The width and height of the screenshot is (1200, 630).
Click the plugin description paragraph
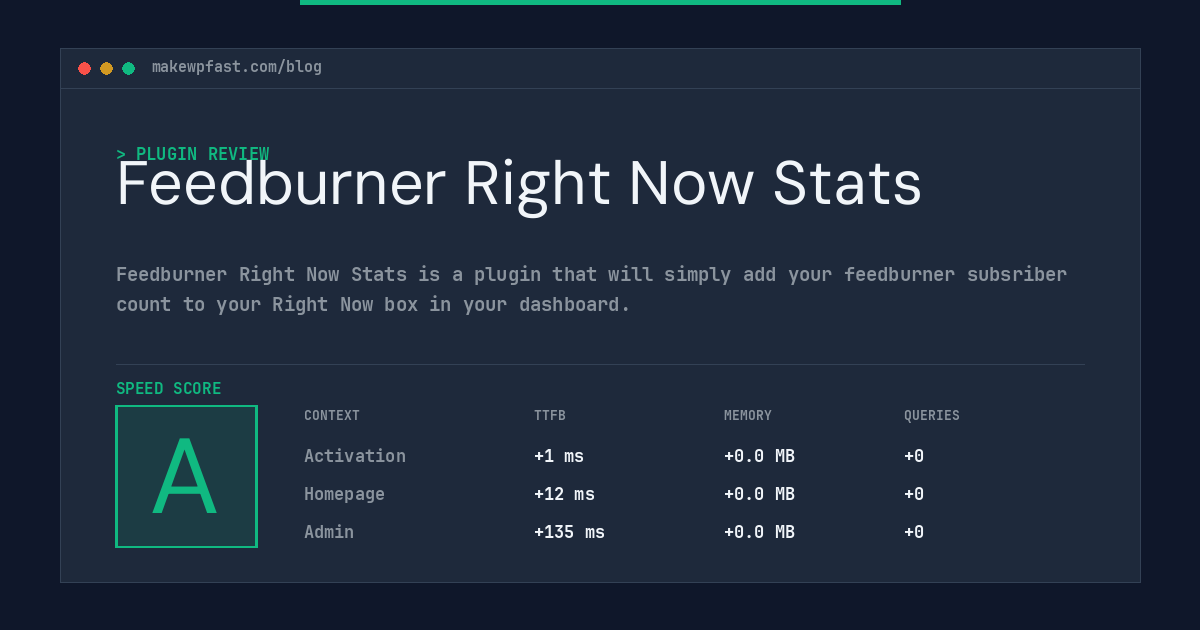592,289
